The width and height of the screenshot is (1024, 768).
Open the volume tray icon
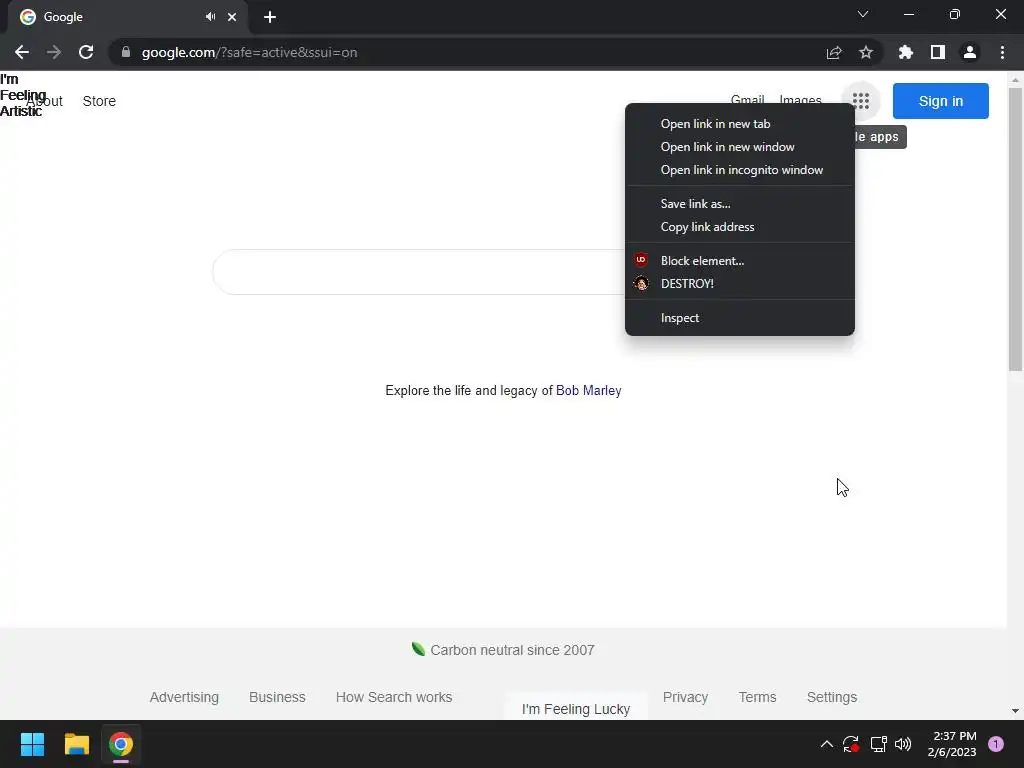tap(903, 744)
